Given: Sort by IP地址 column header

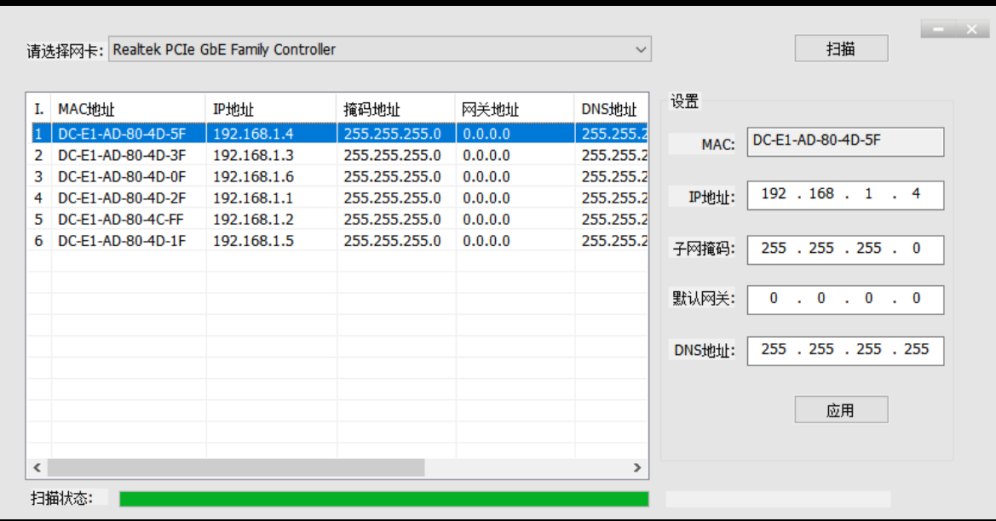Looking at the screenshot, I should (270, 109).
